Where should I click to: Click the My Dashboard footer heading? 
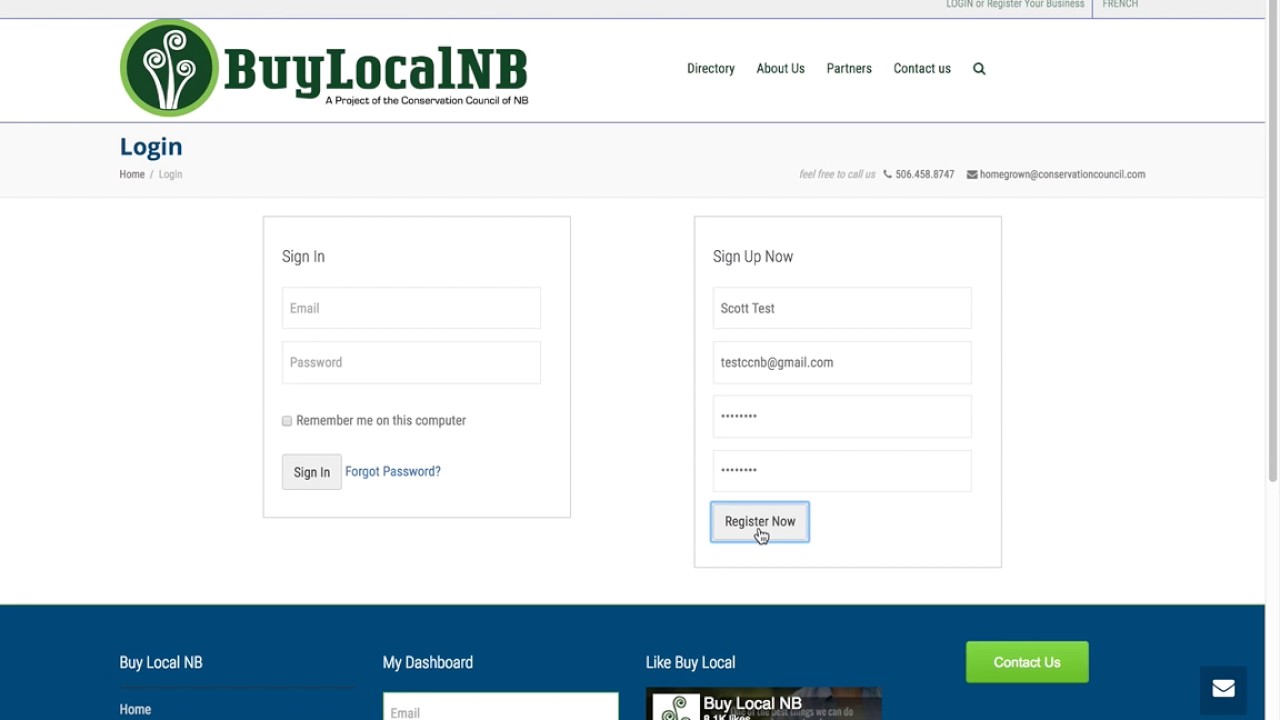(428, 663)
